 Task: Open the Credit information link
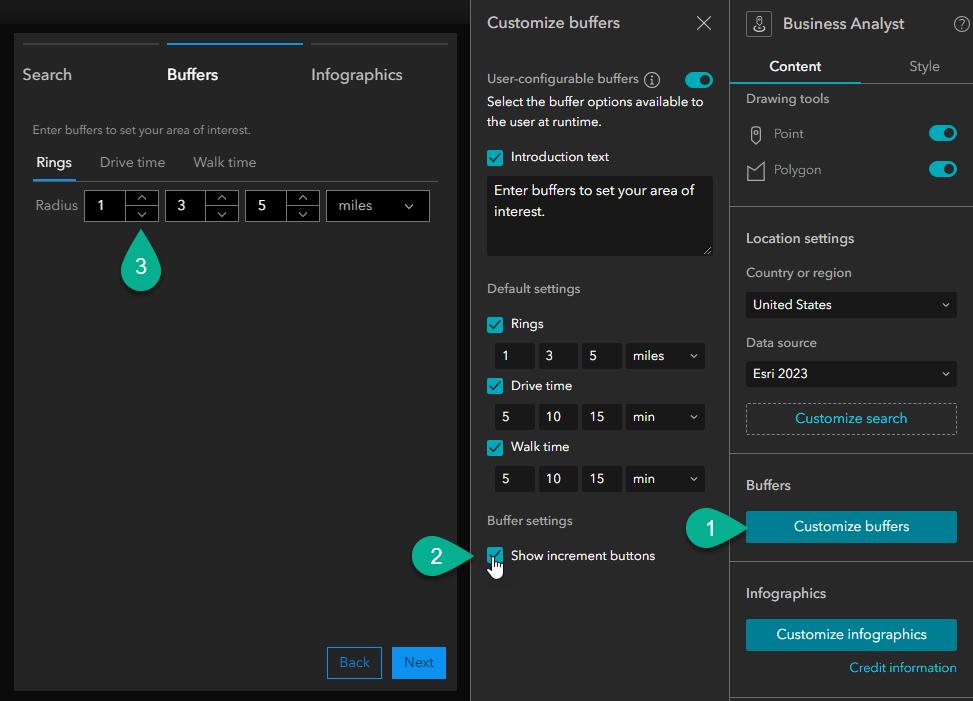[x=901, y=667]
